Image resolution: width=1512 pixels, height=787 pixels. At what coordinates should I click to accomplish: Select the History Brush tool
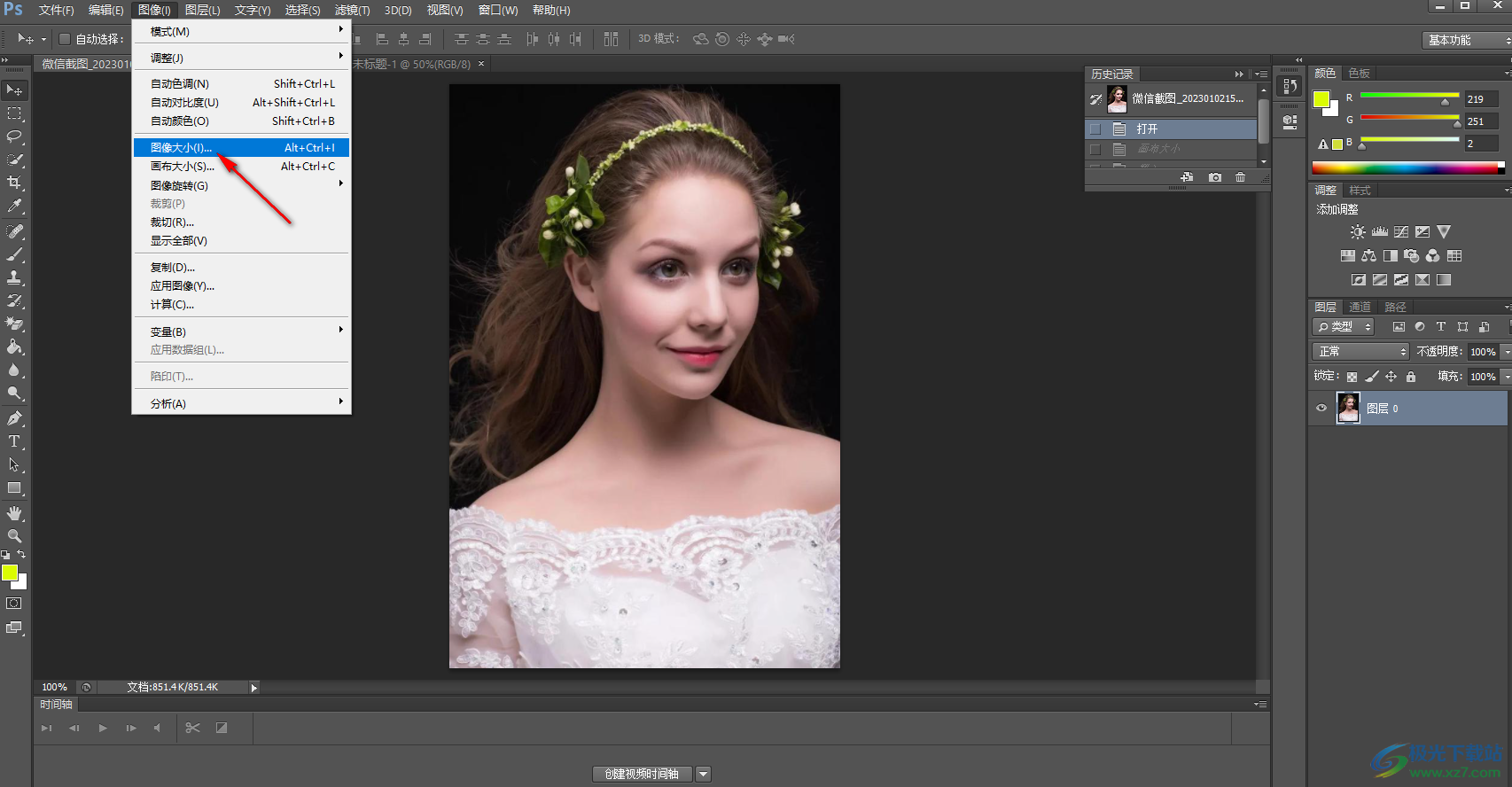(x=15, y=300)
